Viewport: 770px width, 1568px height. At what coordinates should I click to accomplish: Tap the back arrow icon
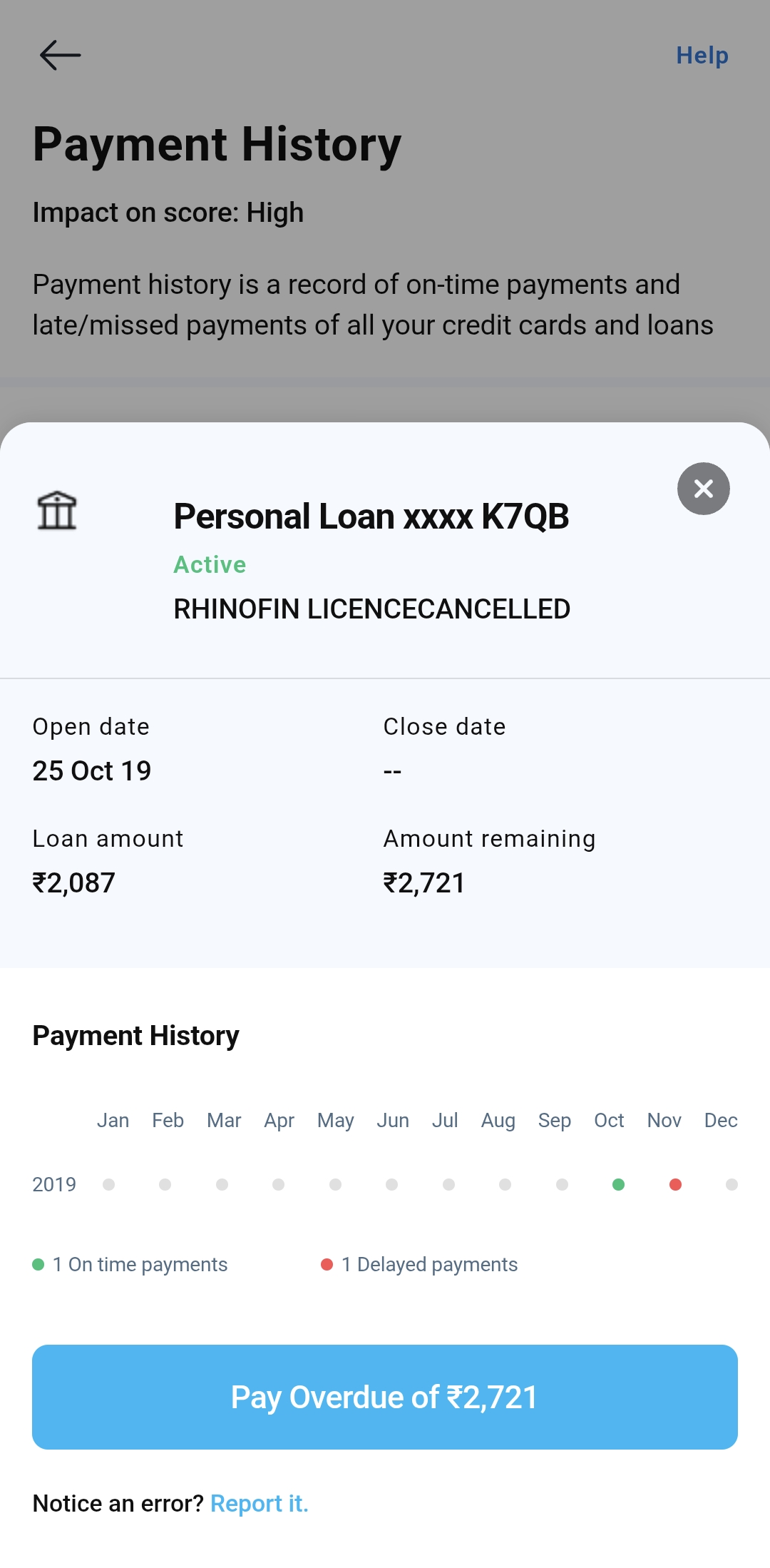pyautogui.click(x=60, y=55)
